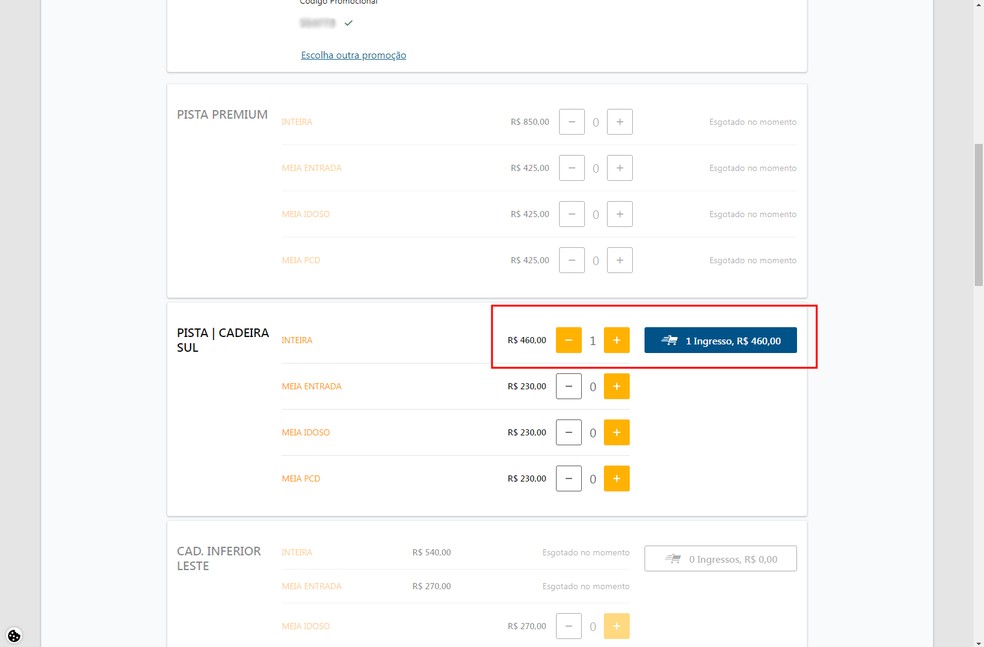984x647 pixels.
Task: Click the R$ 850,00 price text
Action: click(x=530, y=122)
